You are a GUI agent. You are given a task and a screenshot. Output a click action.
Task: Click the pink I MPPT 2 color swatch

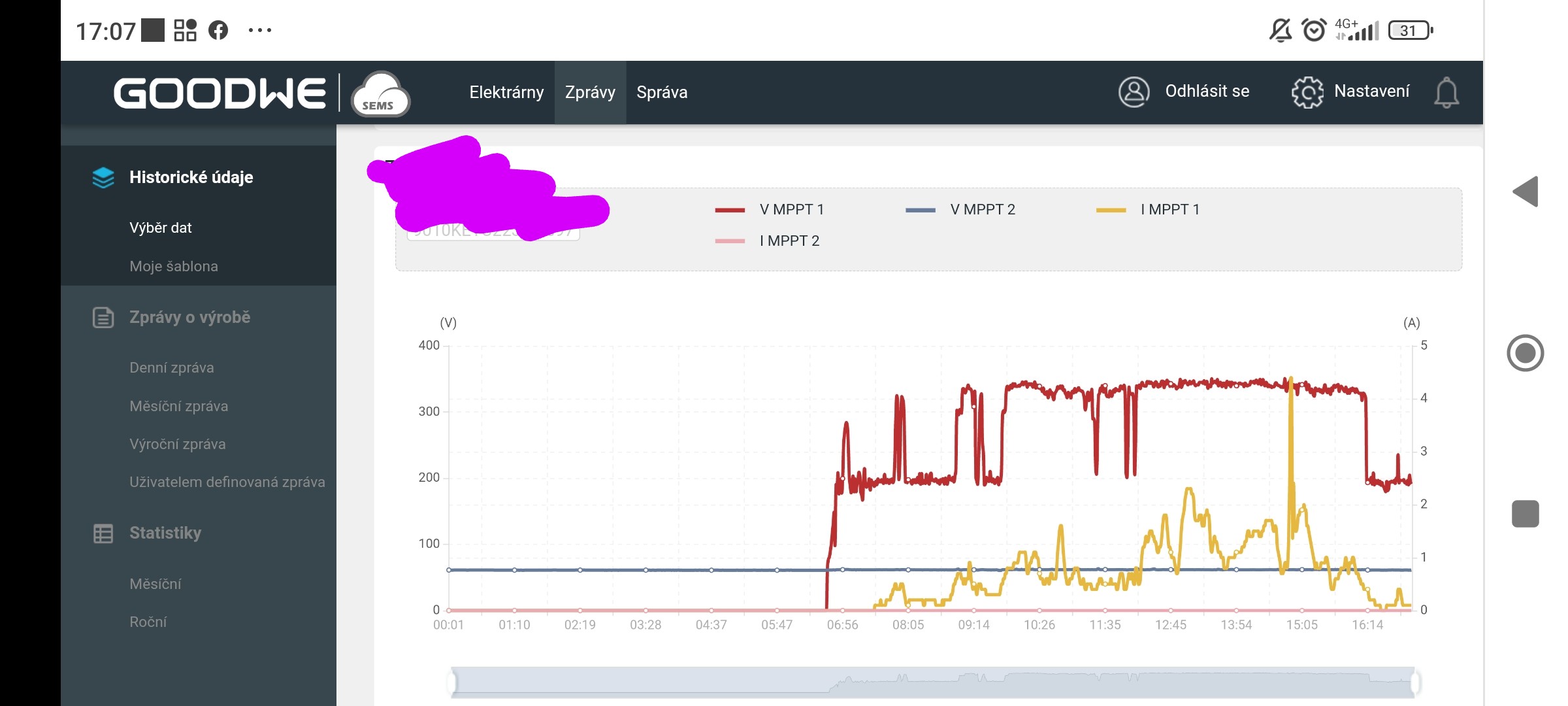tap(730, 241)
